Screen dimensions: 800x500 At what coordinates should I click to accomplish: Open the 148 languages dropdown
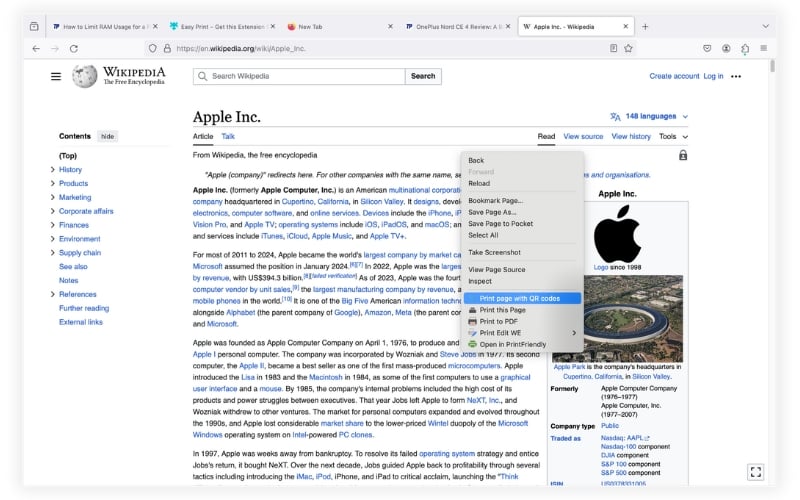[x=649, y=116]
